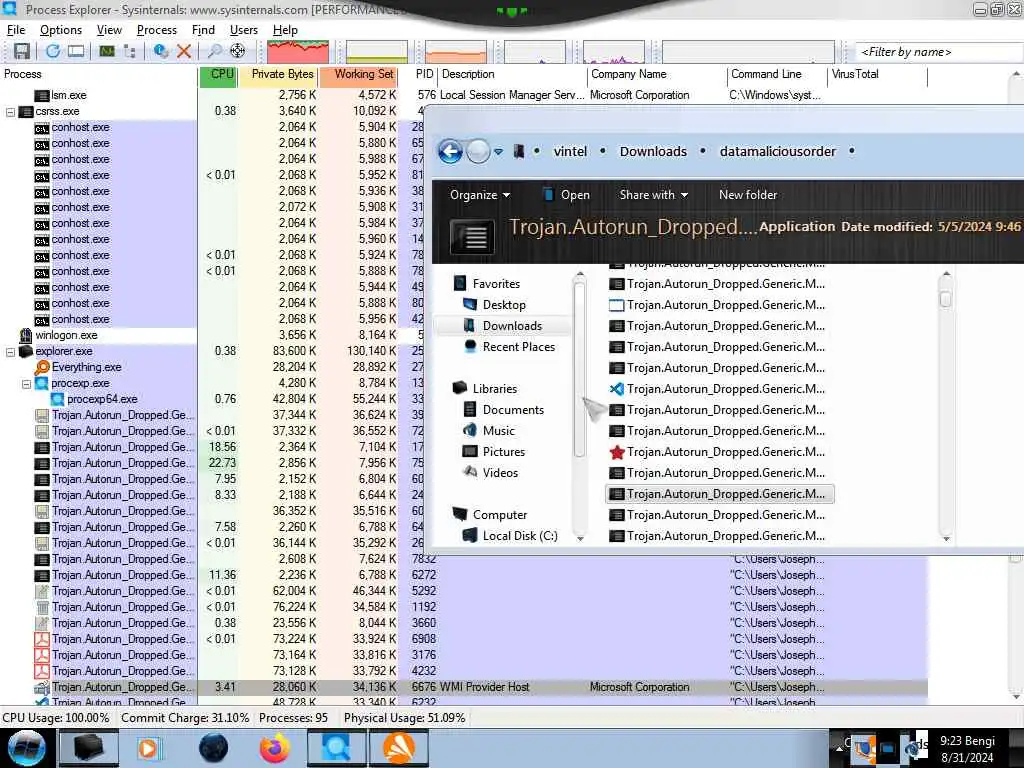Sort by Private Bytes column header
Screen dimensions: 1024x768
click(x=278, y=74)
